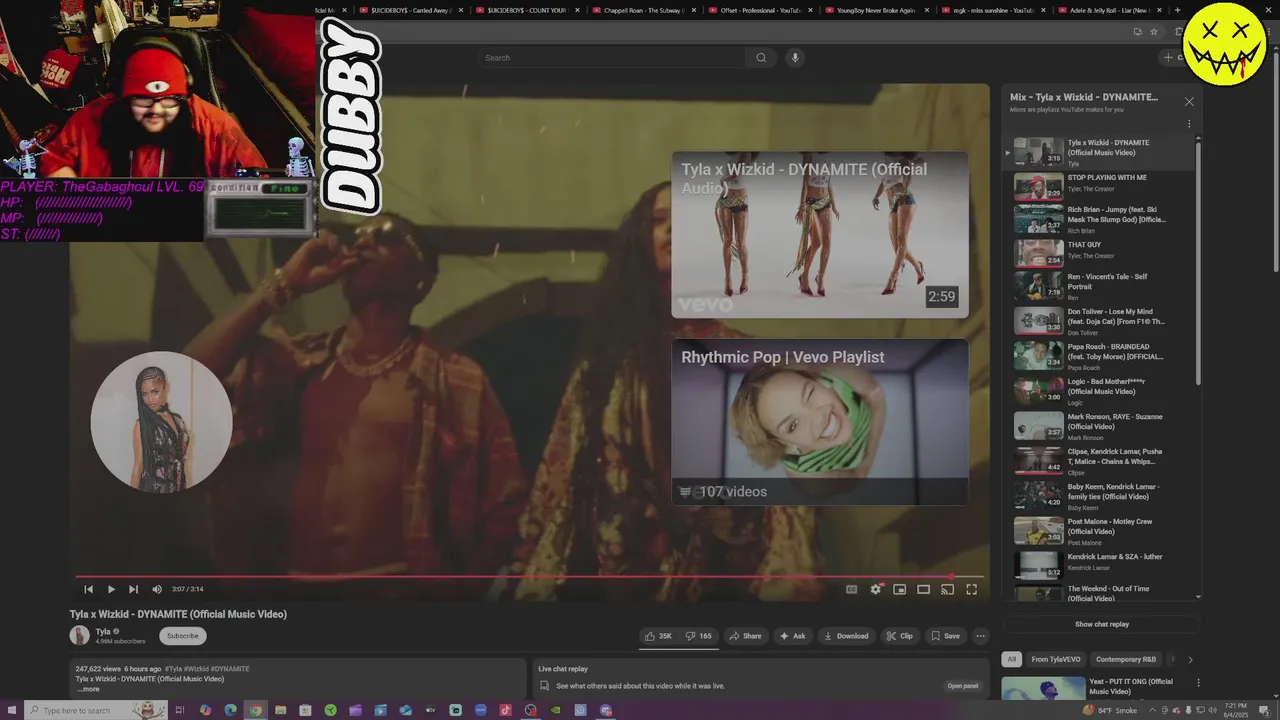Cast the video to a TV

[x=948, y=589]
